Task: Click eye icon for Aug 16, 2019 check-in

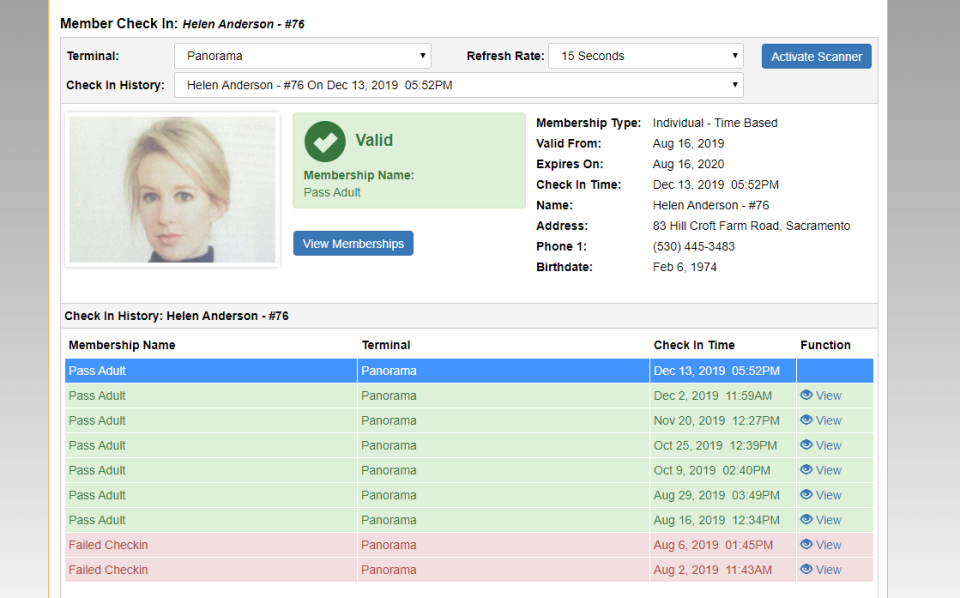Action: pos(806,520)
